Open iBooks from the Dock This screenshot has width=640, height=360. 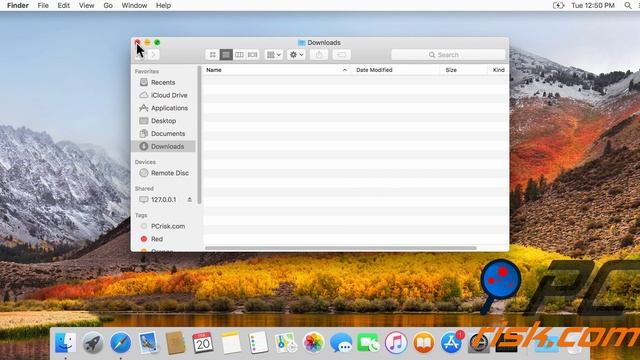tap(424, 342)
